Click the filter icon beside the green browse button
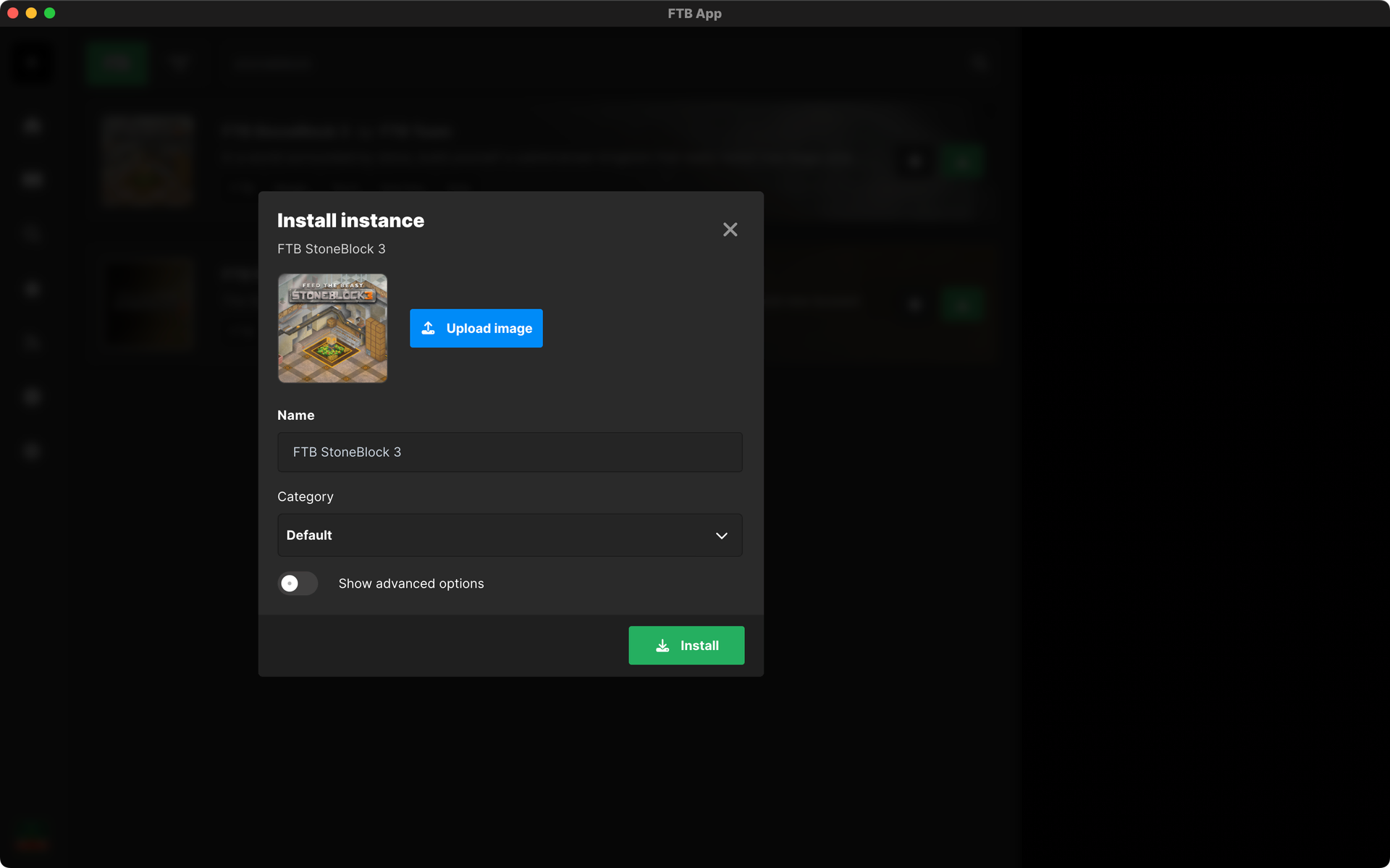Image resolution: width=1390 pixels, height=868 pixels. tap(179, 63)
